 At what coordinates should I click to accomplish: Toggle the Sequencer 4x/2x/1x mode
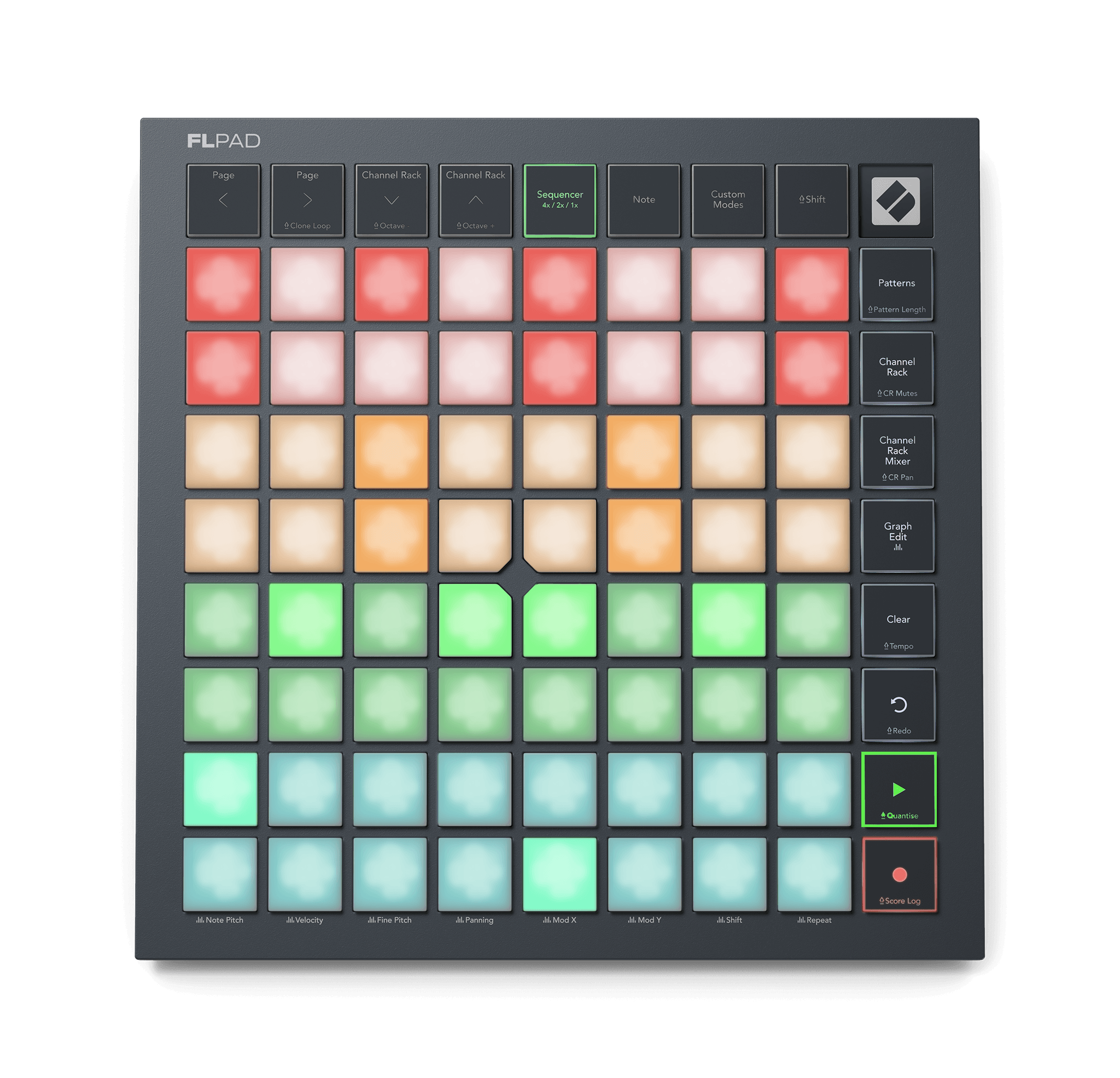559,201
